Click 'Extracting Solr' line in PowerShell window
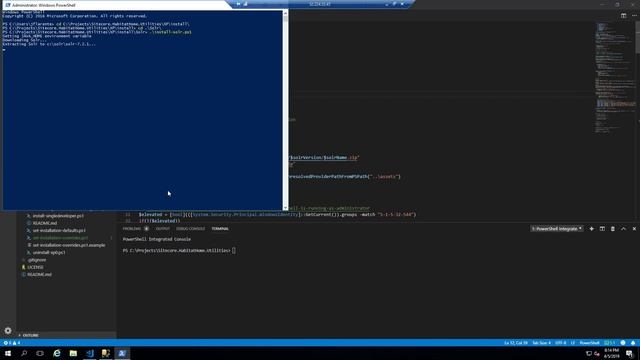Image resolution: width=640 pixels, height=360 pixels. [x=49, y=44]
